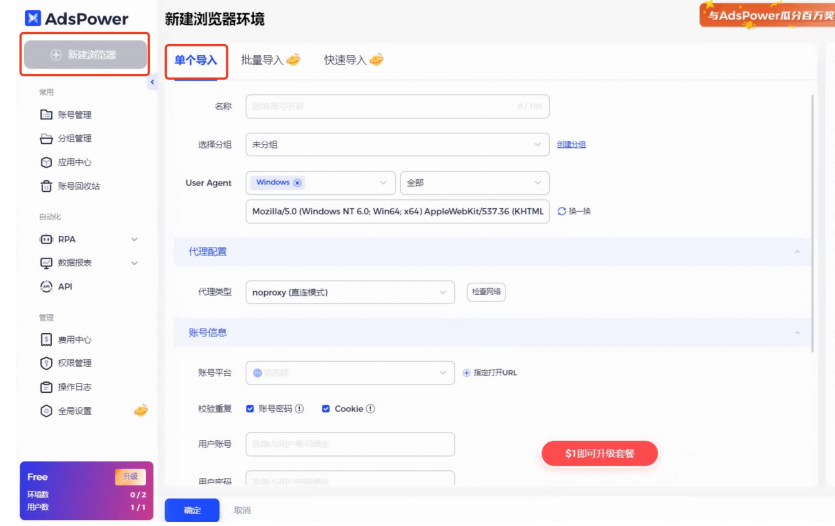
Task: Click plus icon for 指定打开URL
Action: [466, 373]
